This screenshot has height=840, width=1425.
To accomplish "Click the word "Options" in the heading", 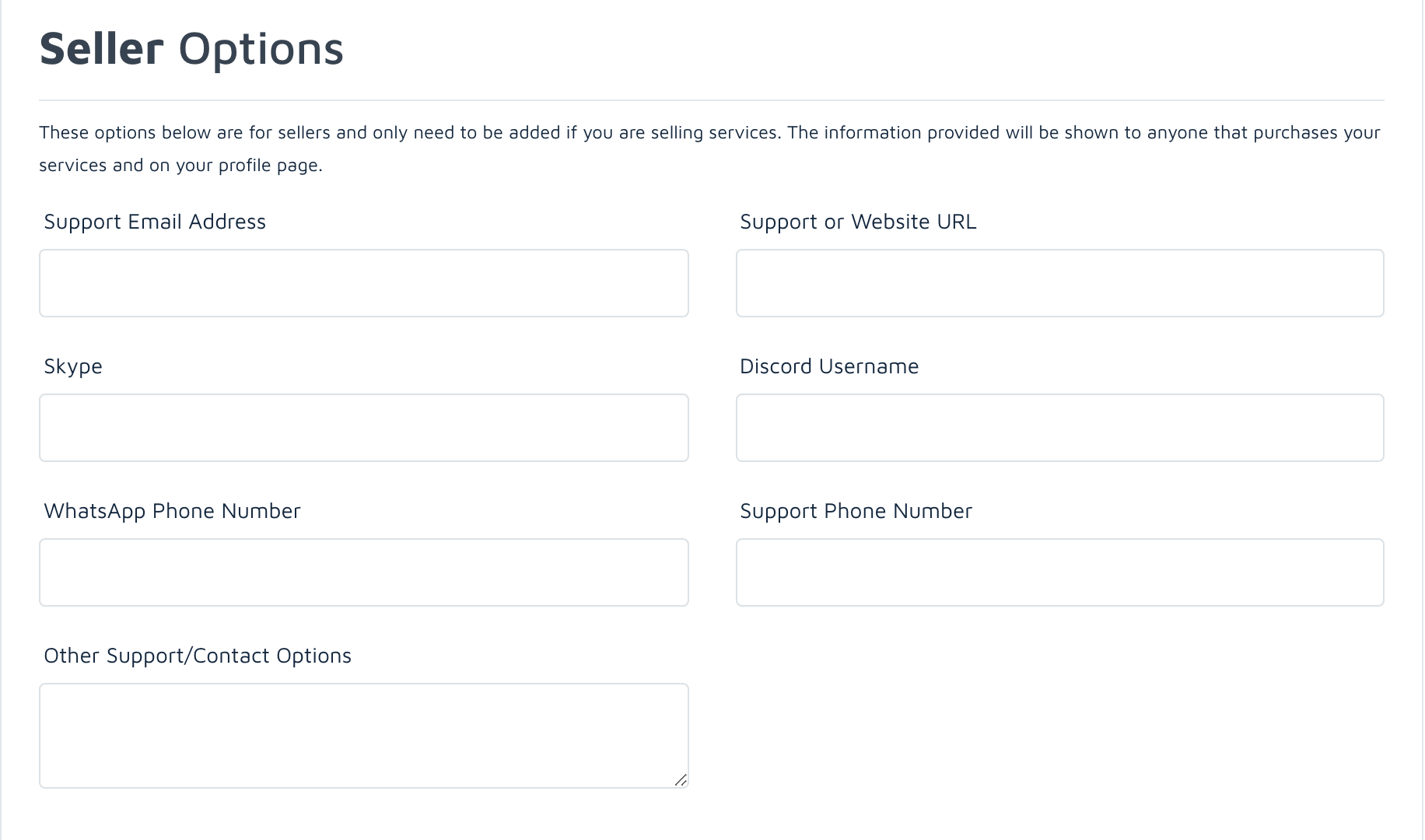I will (x=261, y=48).
